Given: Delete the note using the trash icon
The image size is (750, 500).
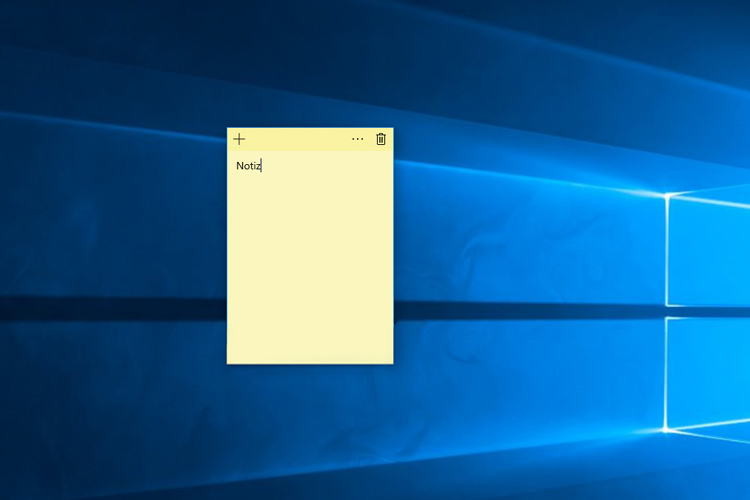Looking at the screenshot, I should [381, 139].
